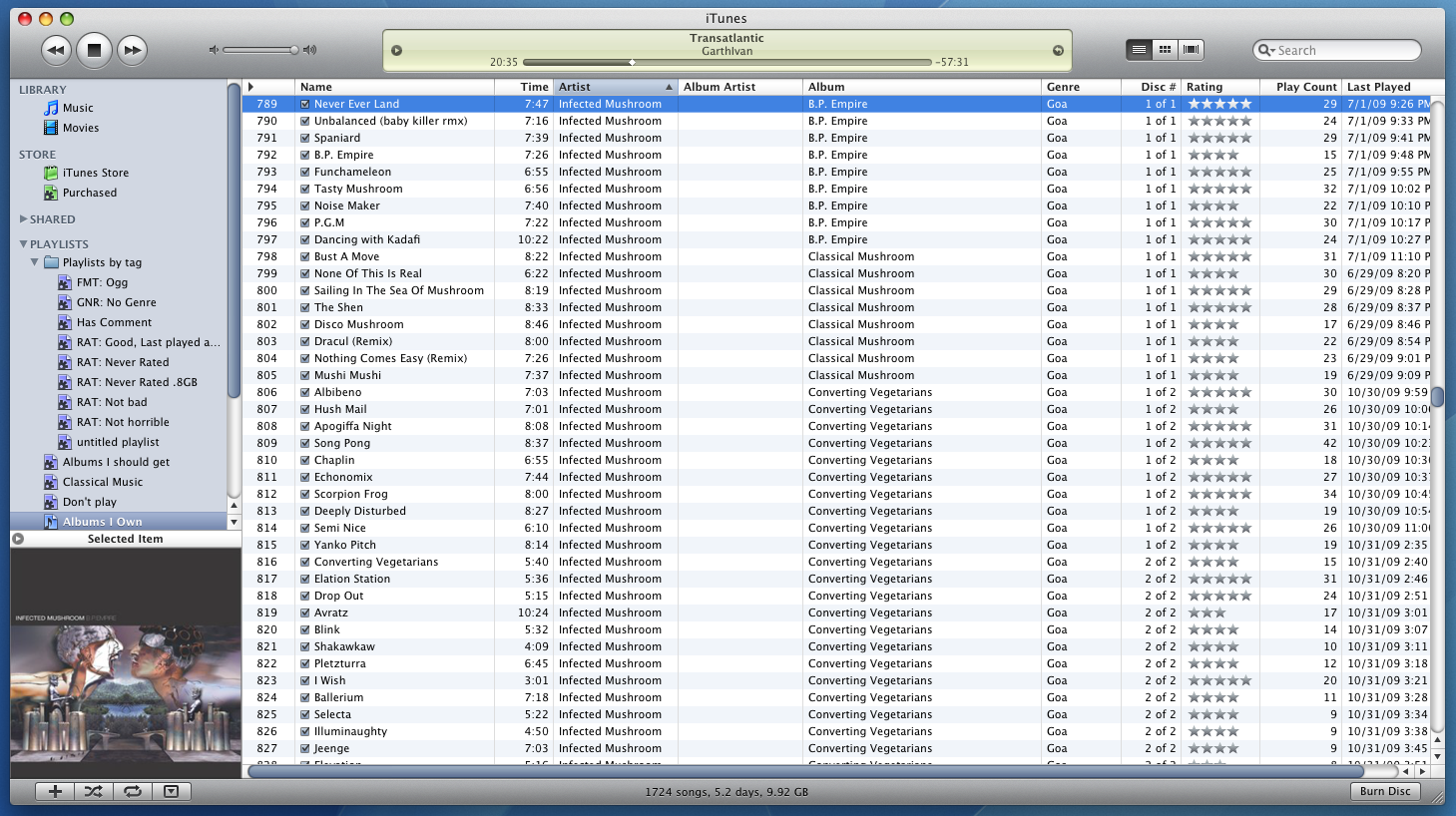Collapse the PLAYLISTS sidebar section
Viewport: 1456px width, 816px height.
(23, 244)
